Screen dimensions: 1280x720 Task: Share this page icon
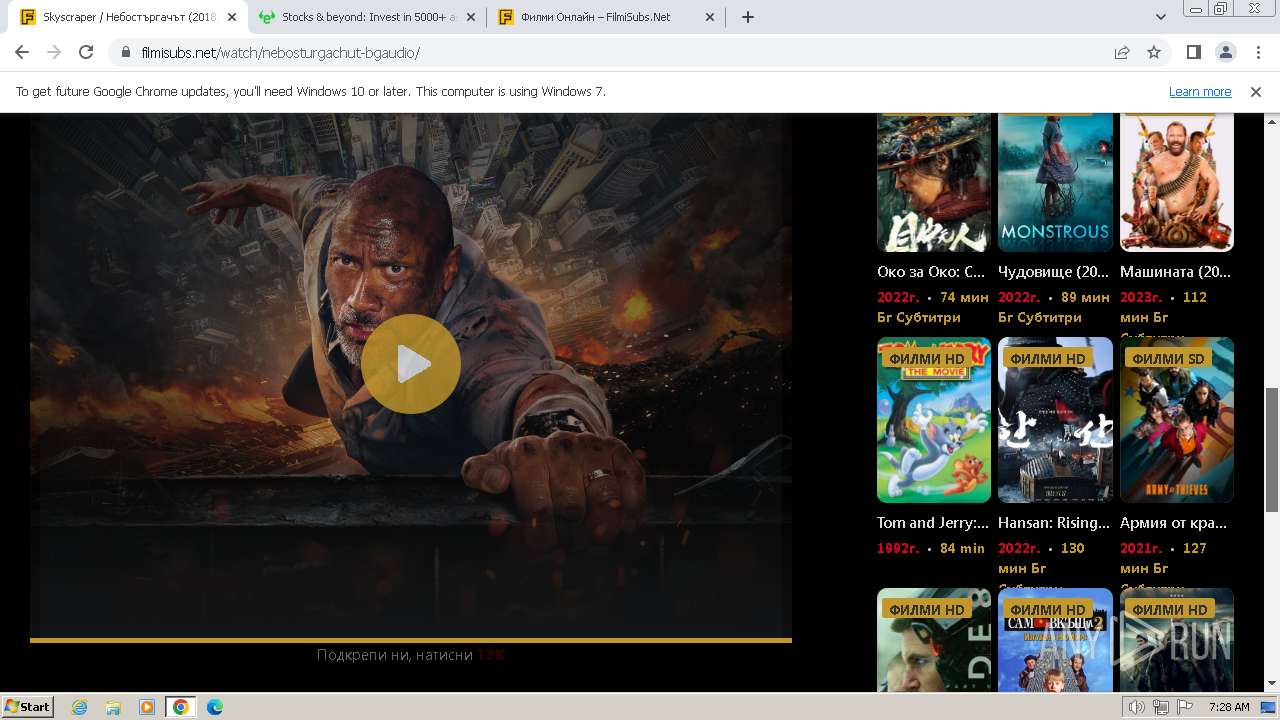point(1122,52)
